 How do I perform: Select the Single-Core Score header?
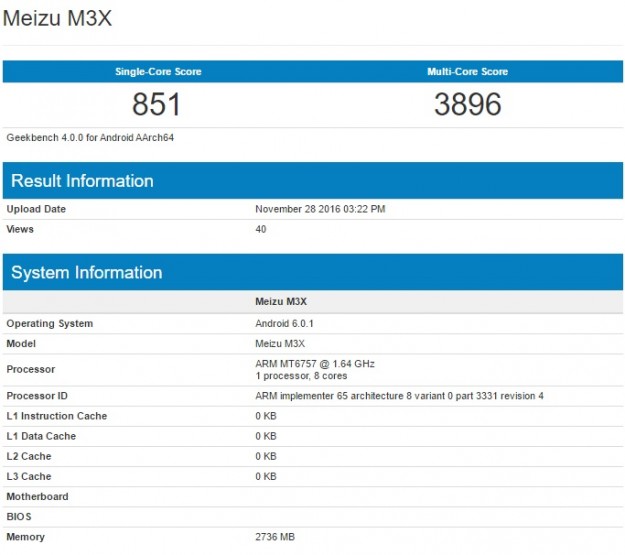click(158, 72)
